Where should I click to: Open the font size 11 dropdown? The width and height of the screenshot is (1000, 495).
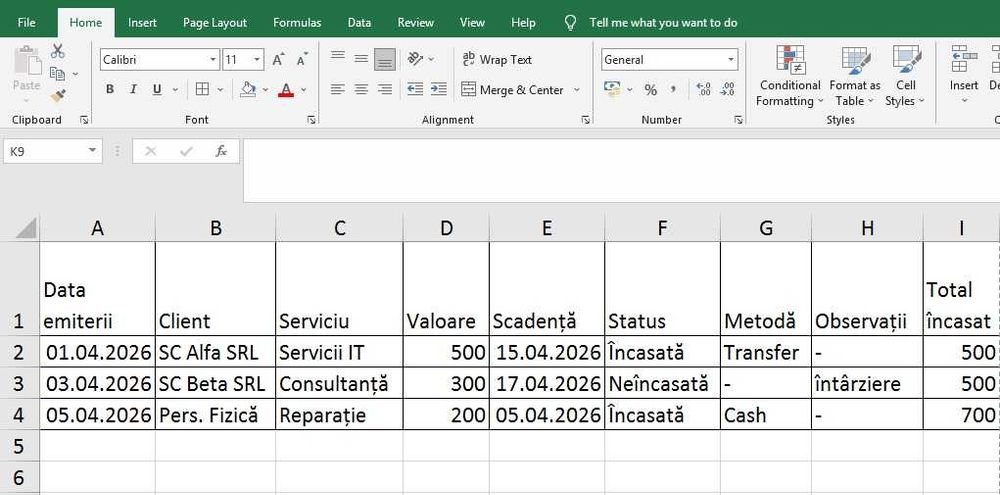pyautogui.click(x=257, y=59)
